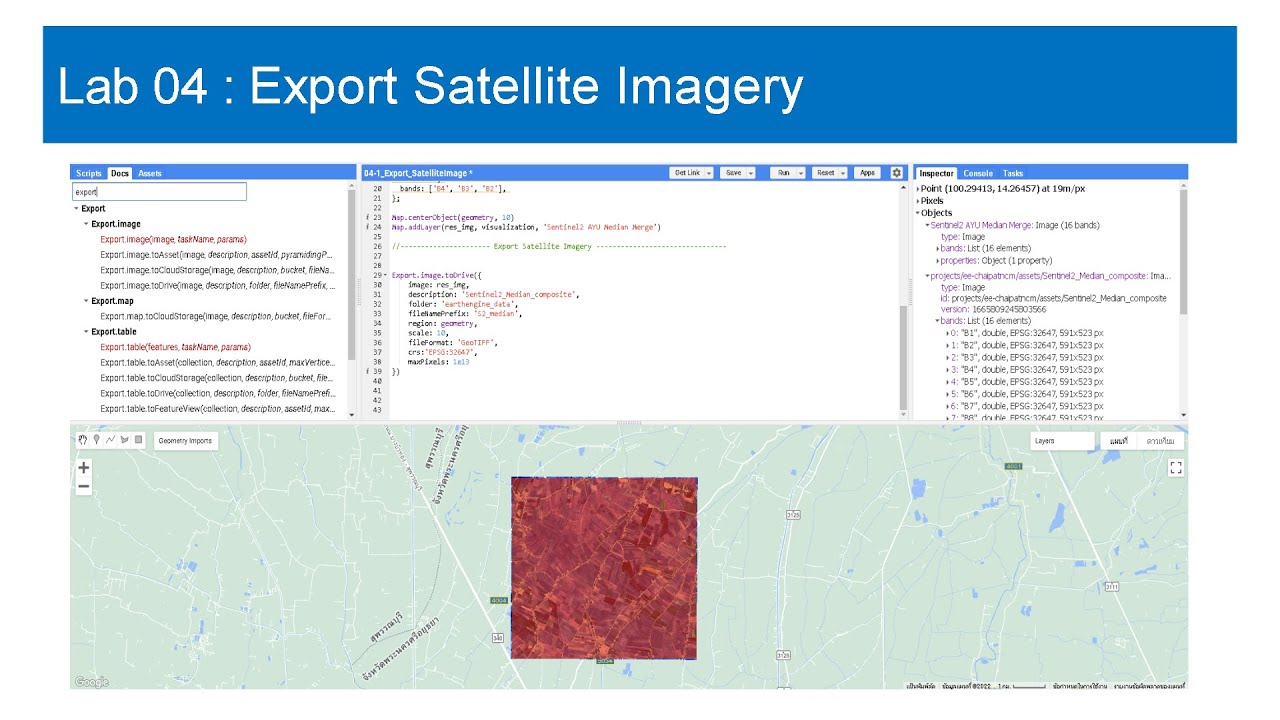1280x720 pixels.
Task: Switch to the Tasks tab
Action: point(1013,173)
